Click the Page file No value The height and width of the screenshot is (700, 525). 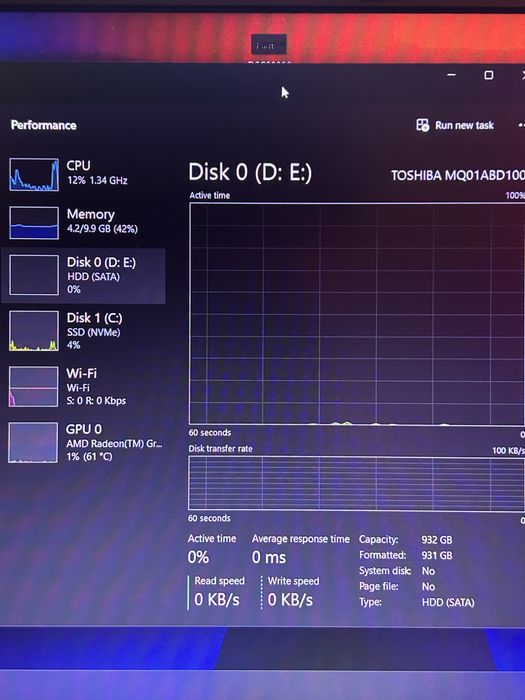click(x=428, y=587)
